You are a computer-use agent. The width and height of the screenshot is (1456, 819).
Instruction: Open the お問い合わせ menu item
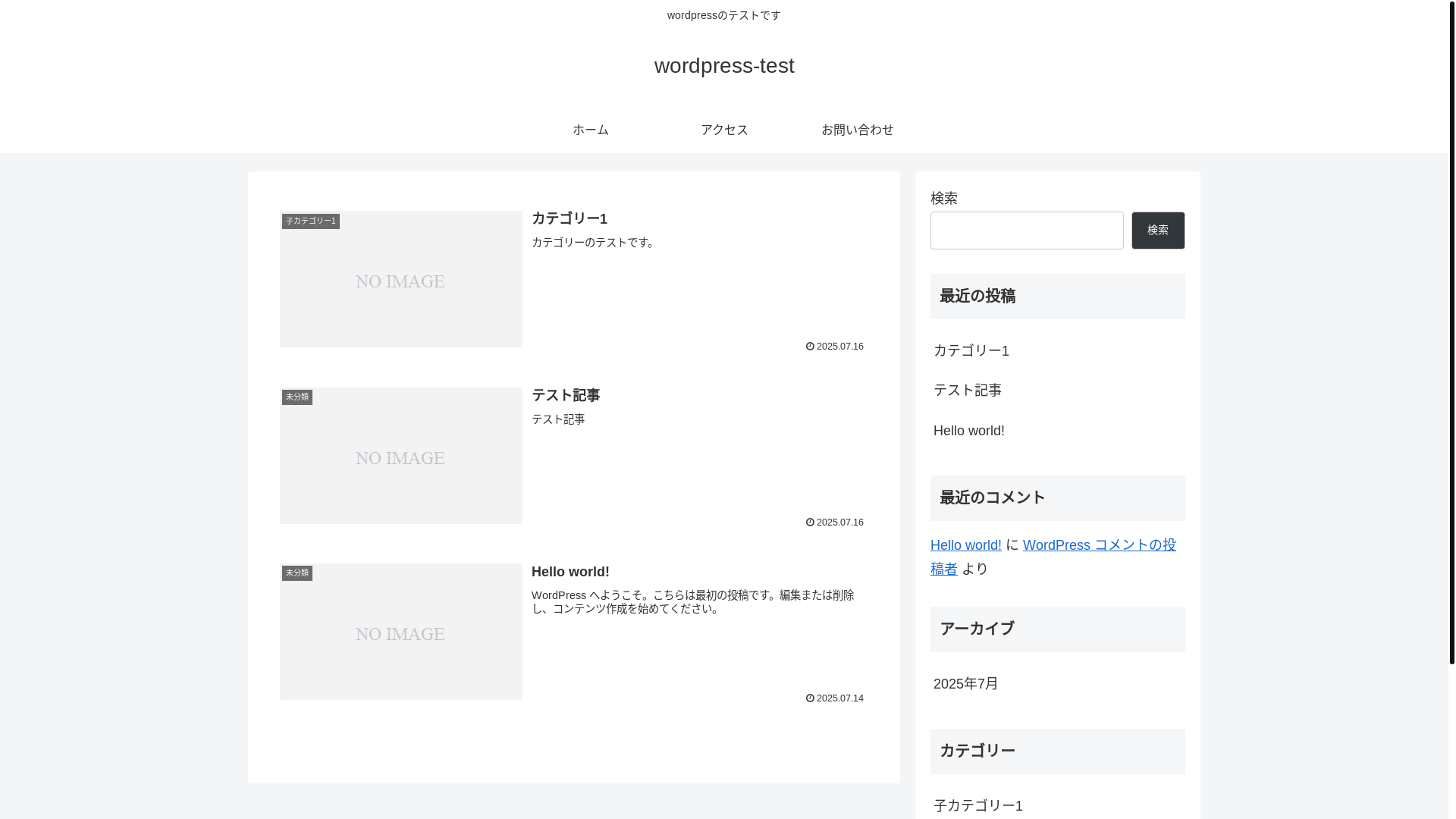(x=858, y=130)
